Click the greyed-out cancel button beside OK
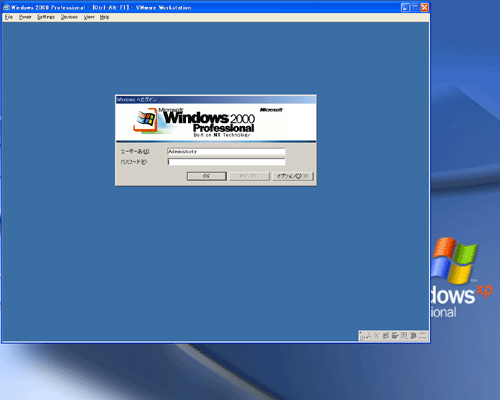500x400 pixels. (x=249, y=176)
